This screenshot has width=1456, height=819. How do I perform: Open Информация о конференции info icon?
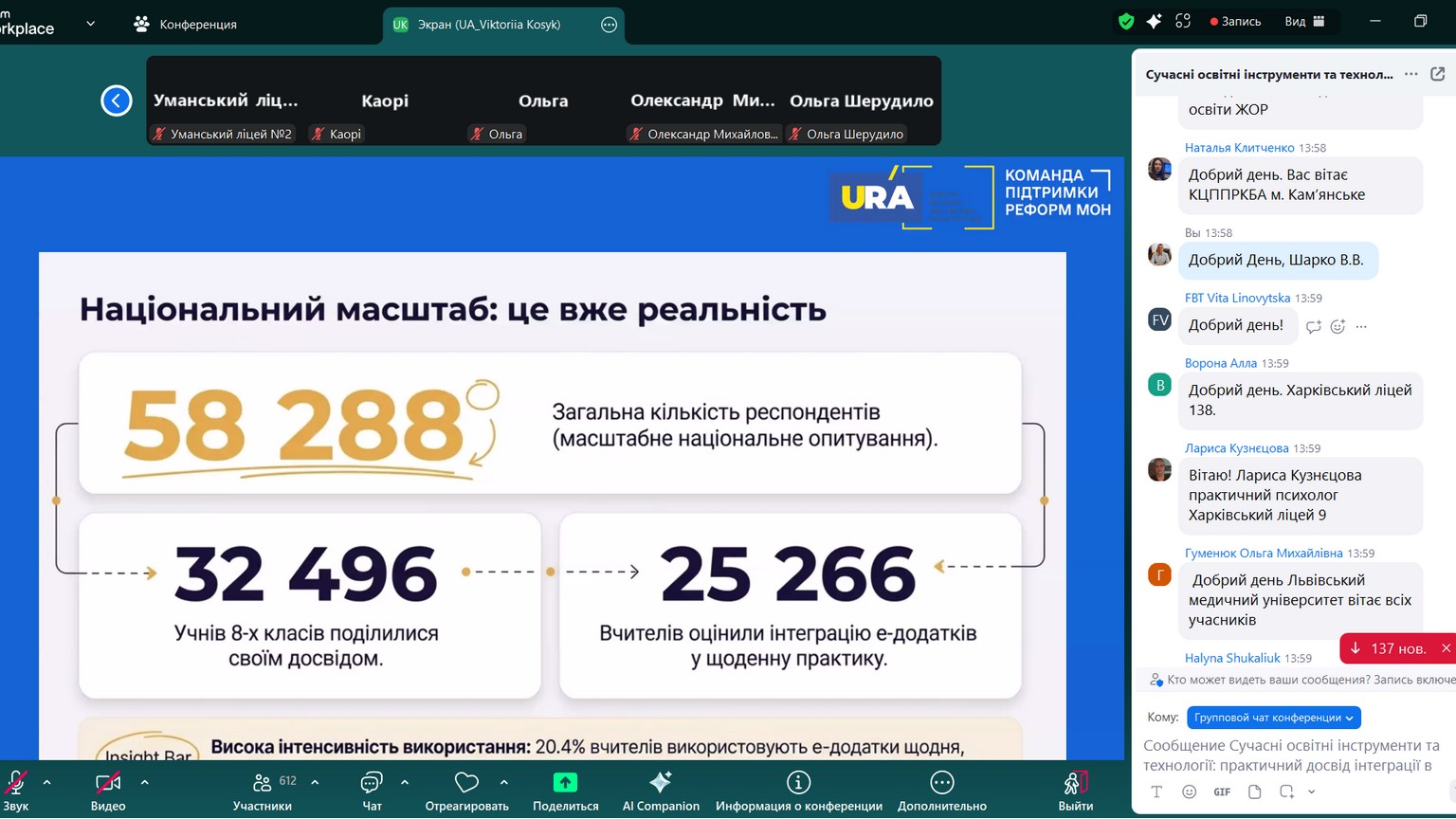pos(798,783)
